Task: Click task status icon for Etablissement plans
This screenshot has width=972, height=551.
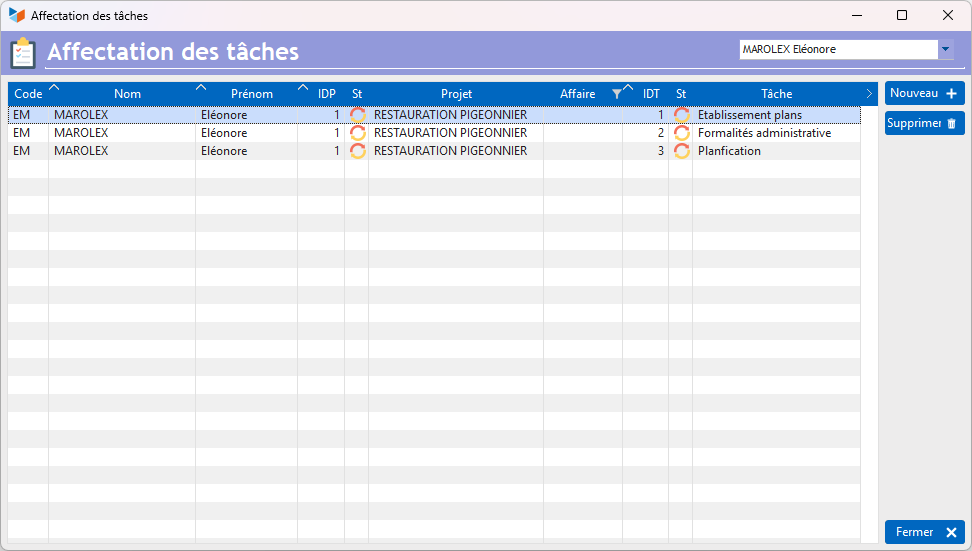Action: pyautogui.click(x=681, y=115)
